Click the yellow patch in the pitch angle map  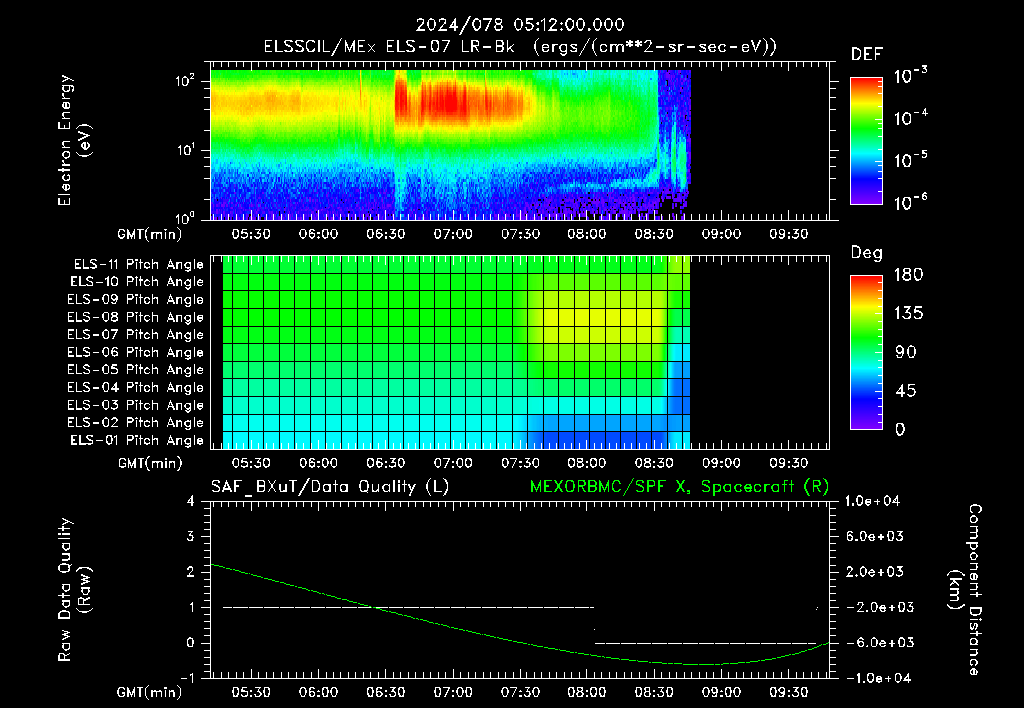601,318
